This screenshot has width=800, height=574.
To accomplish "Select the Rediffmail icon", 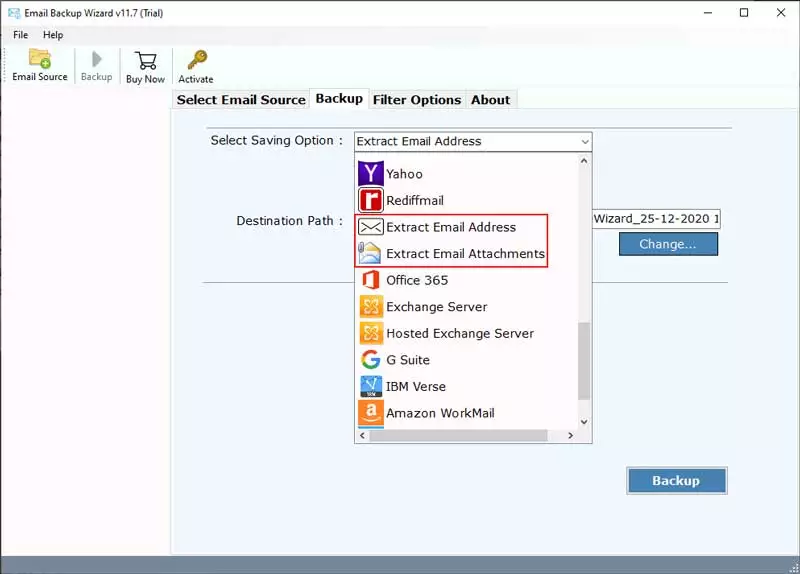I will tap(370, 200).
